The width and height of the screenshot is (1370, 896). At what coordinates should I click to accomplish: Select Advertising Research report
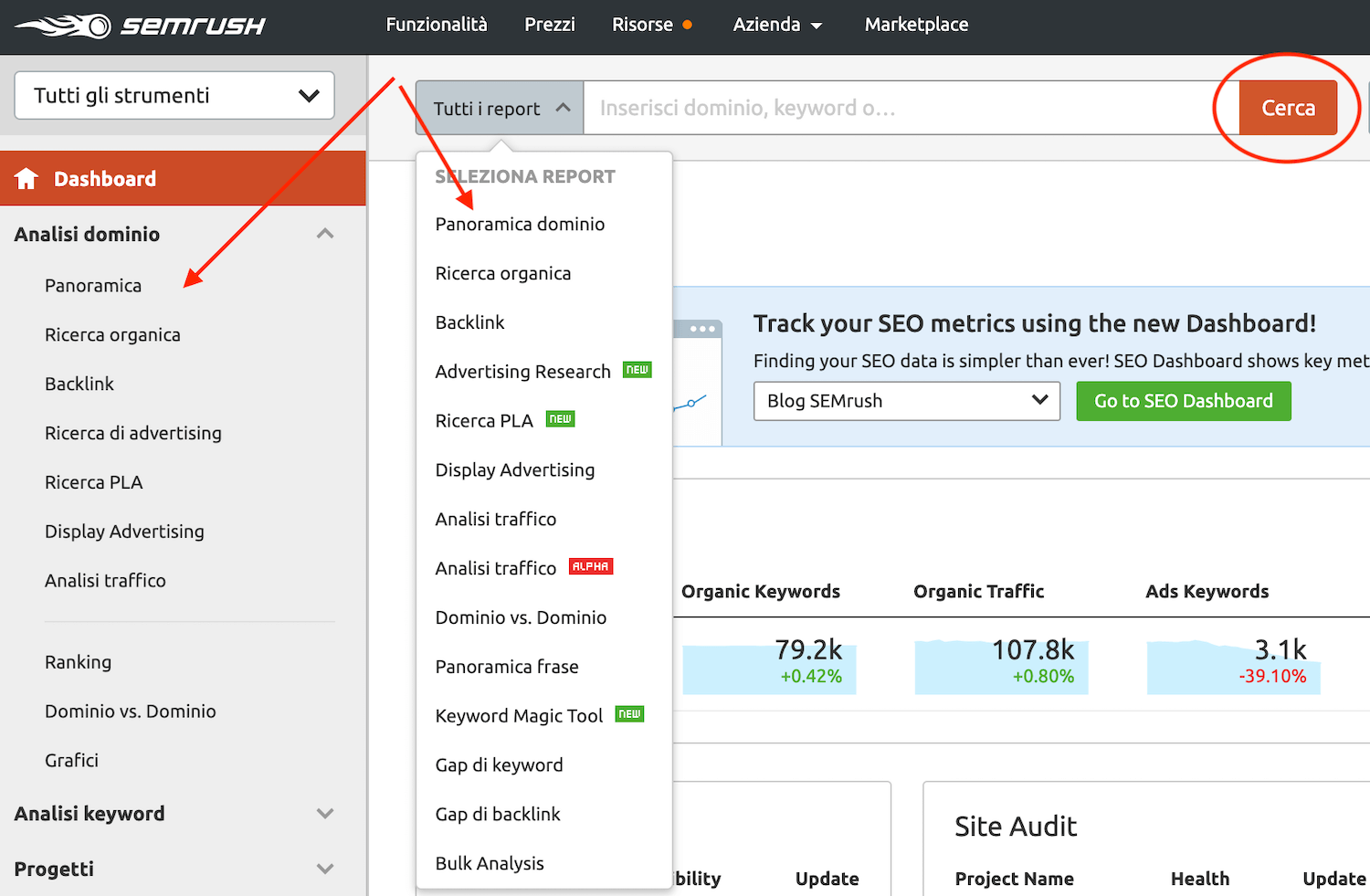point(522,372)
